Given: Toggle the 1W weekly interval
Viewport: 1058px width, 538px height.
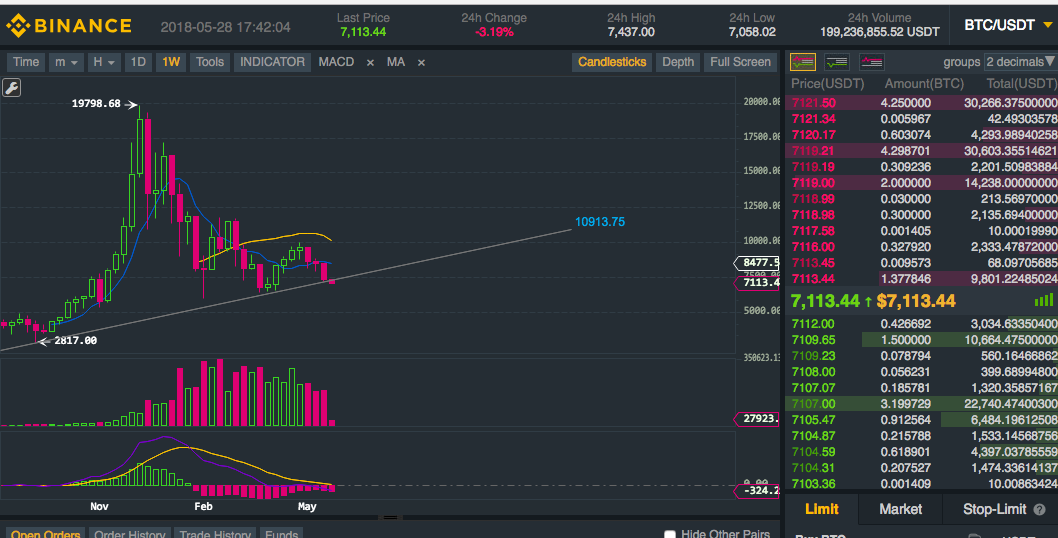Looking at the screenshot, I should click(171, 62).
